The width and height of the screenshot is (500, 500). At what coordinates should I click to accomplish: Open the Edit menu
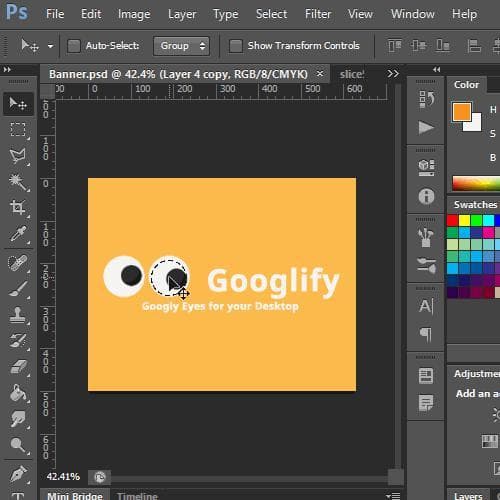(x=91, y=14)
